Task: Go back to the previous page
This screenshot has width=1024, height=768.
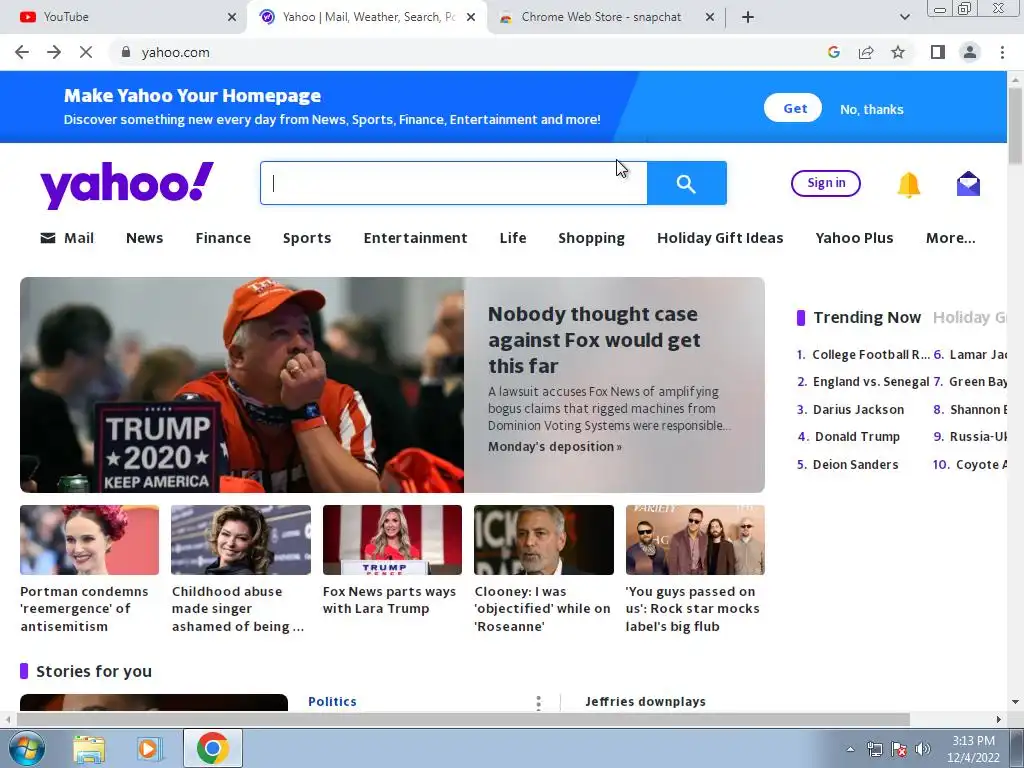Action: (x=22, y=52)
